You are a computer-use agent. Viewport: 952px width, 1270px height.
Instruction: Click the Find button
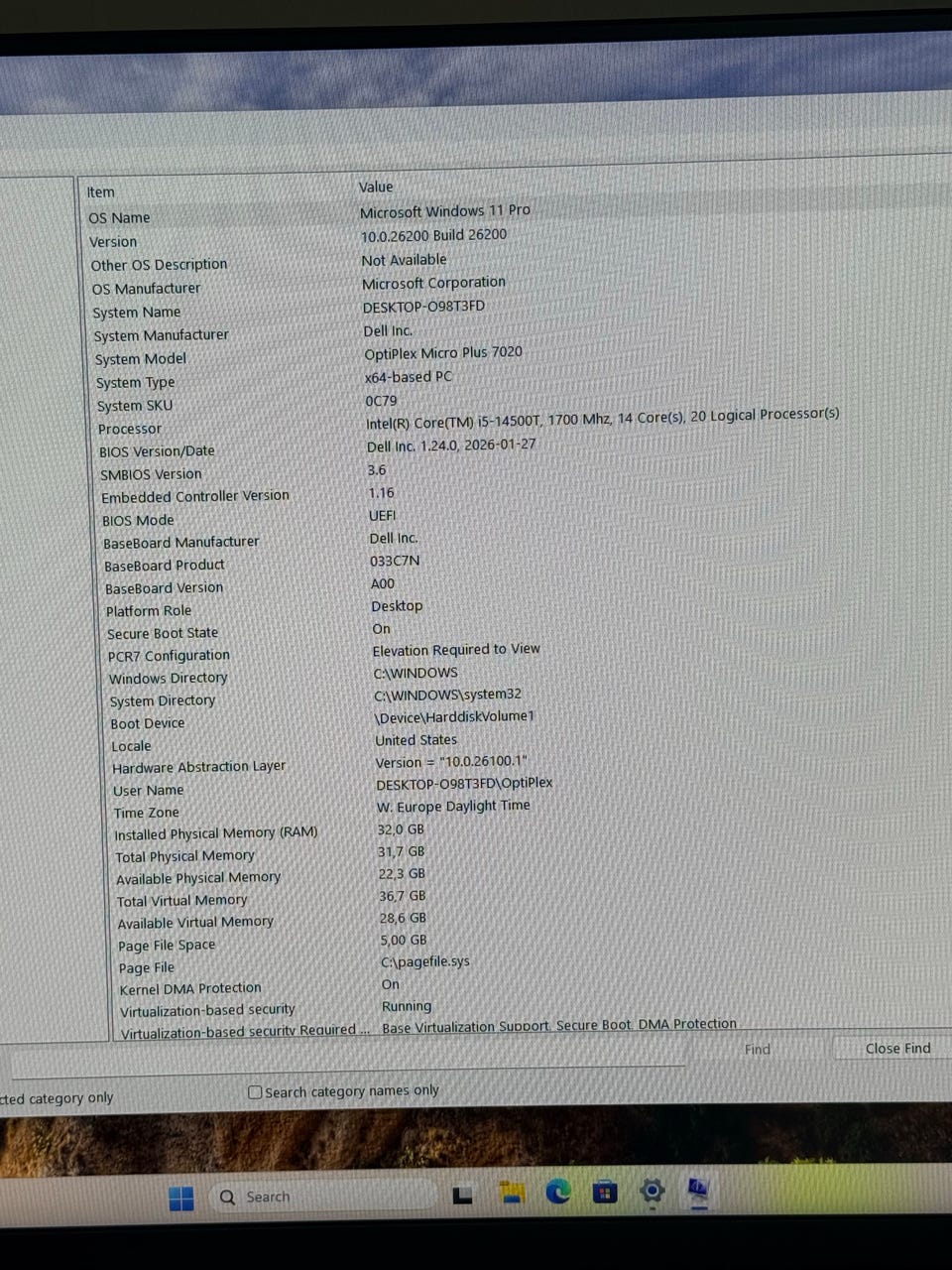(x=758, y=1049)
